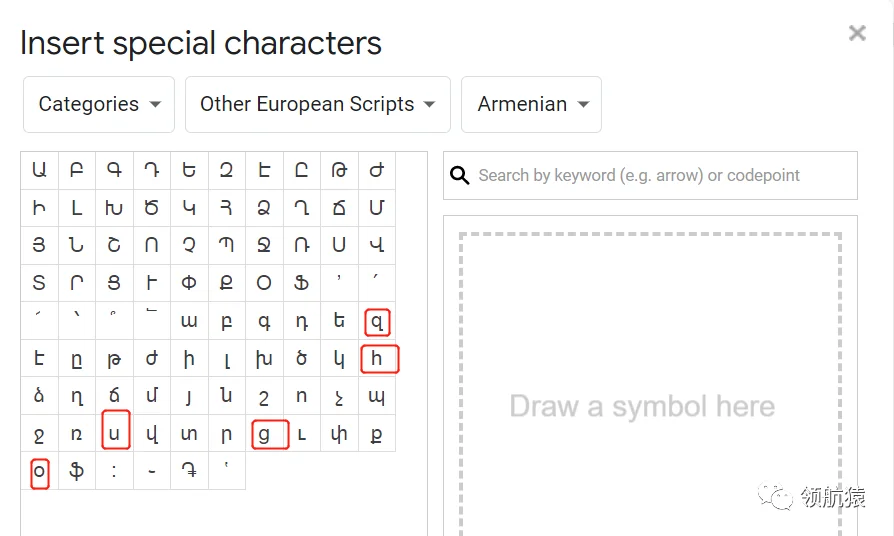Viewport: 894px width, 536px height.
Task: Insert Armenian hyphen ֊ character
Action: (152, 470)
